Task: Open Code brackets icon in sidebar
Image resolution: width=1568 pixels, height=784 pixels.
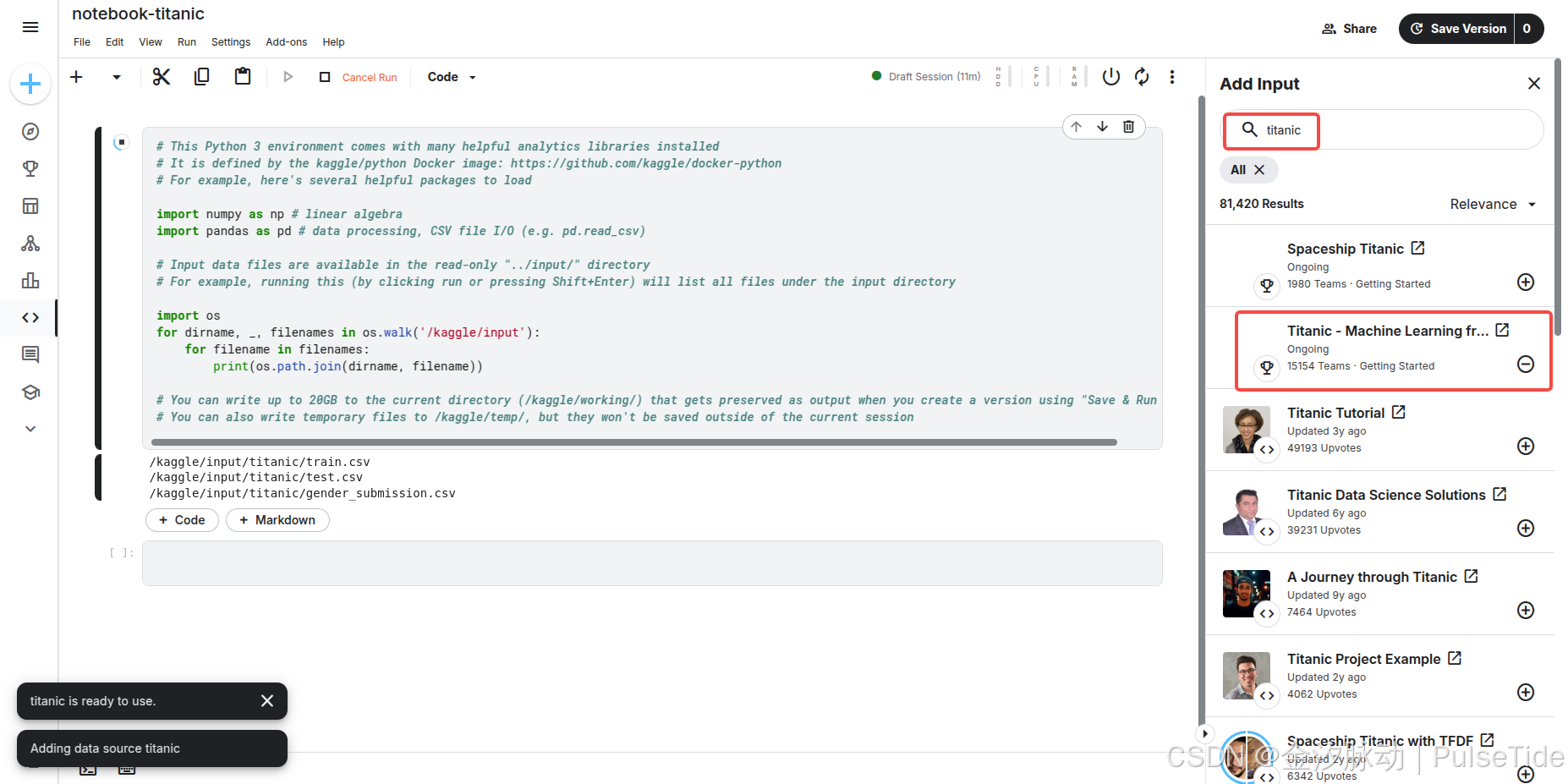Action: point(30,318)
